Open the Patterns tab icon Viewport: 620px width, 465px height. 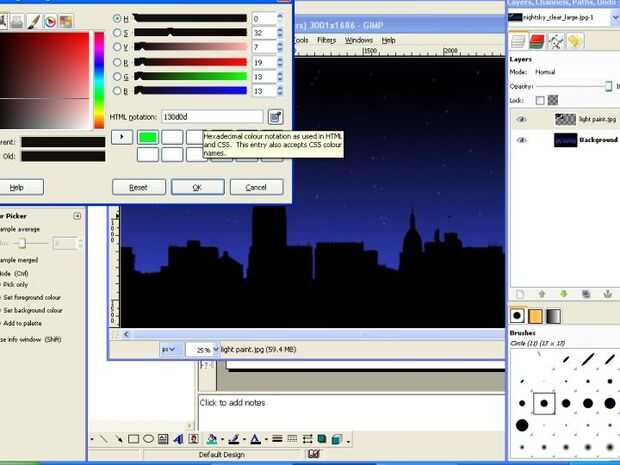click(x=536, y=316)
